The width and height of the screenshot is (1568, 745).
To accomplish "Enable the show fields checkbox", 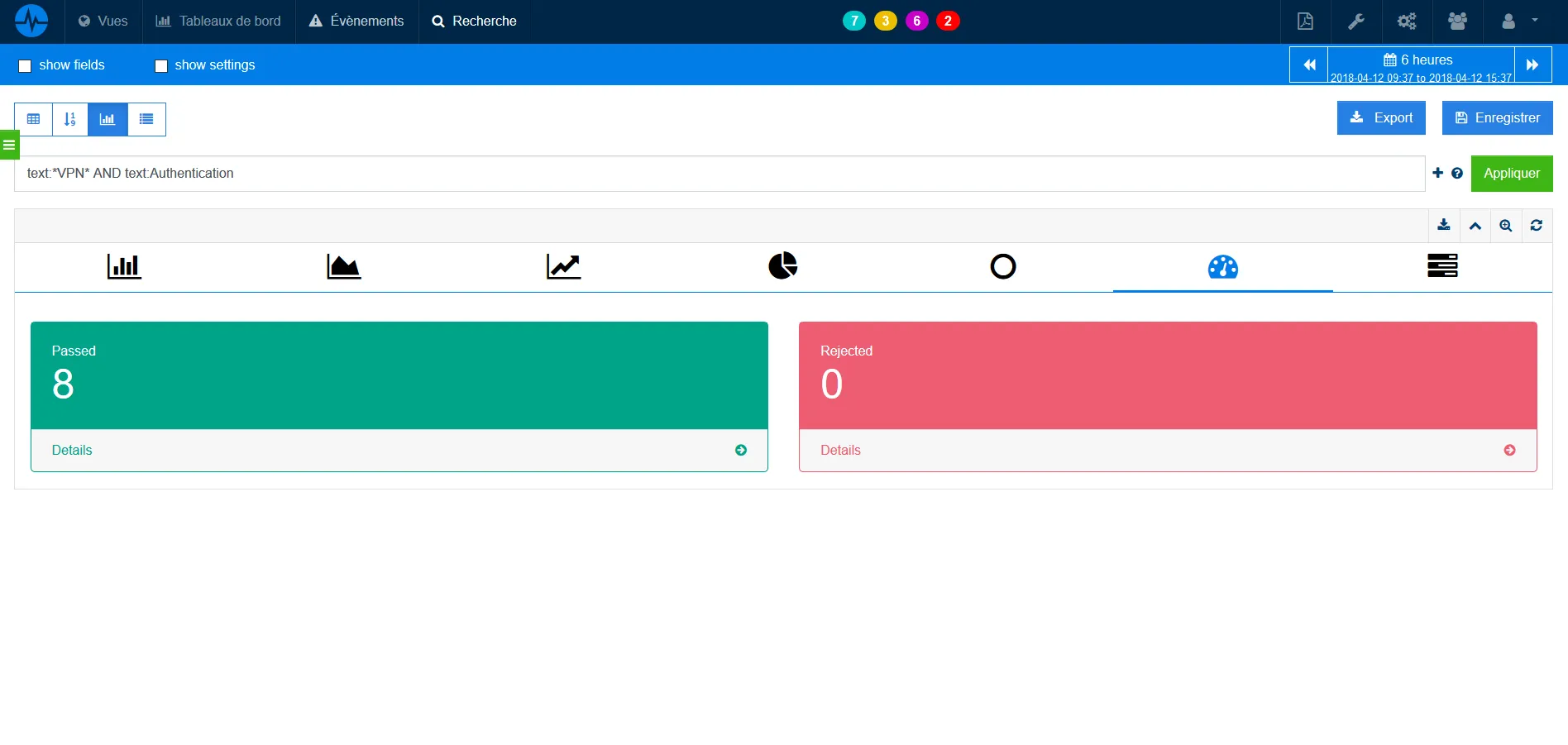I will 25,66.
